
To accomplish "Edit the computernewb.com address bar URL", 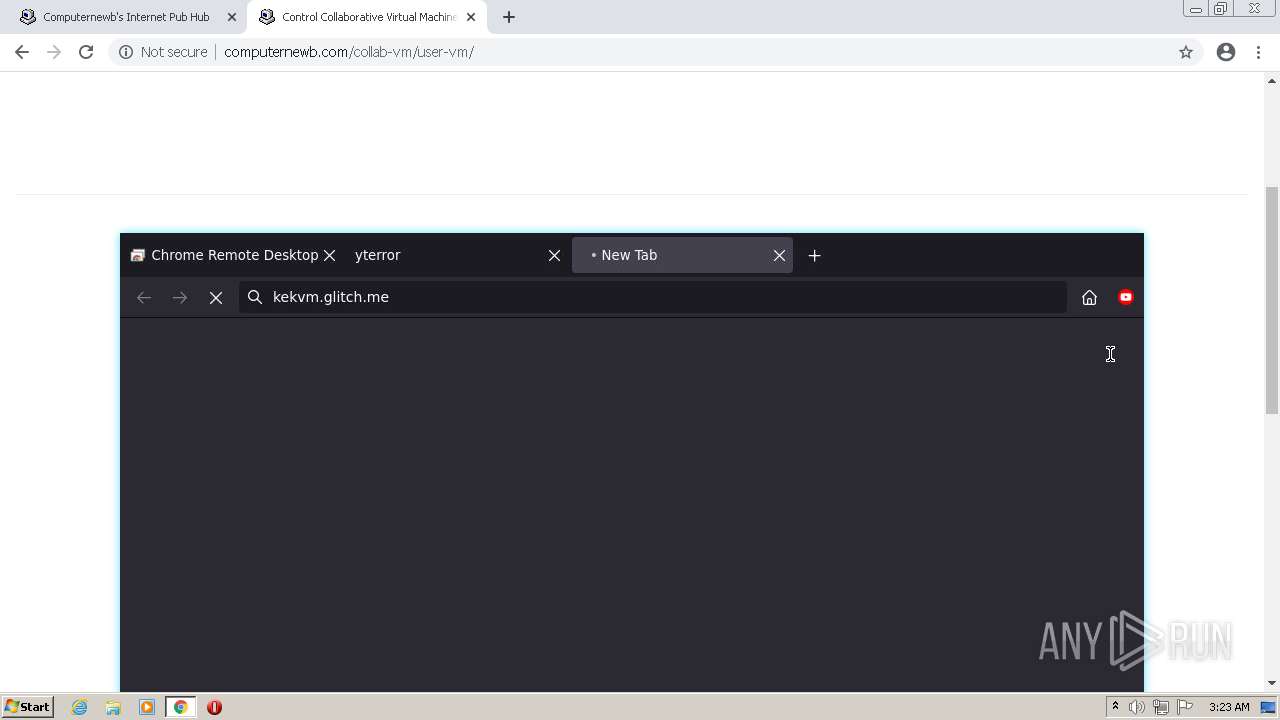I will [x=348, y=52].
